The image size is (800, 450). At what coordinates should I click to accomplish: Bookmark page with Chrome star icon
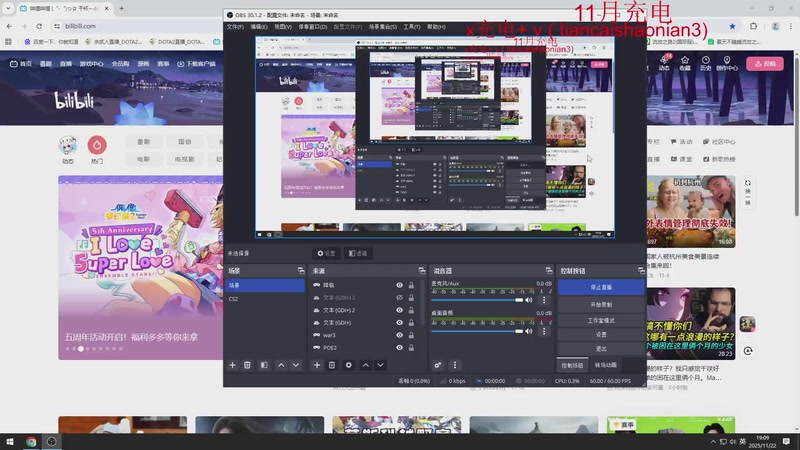point(733,26)
